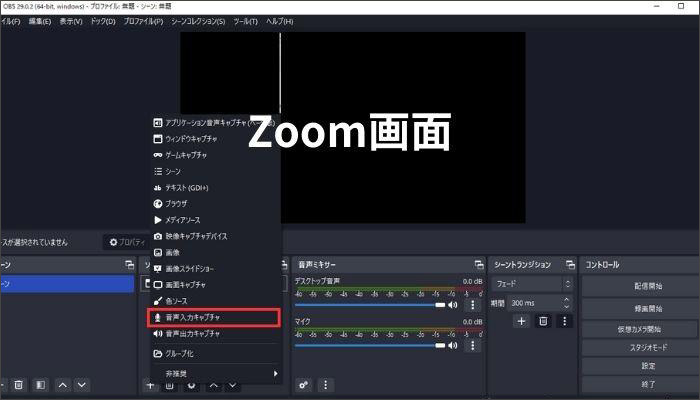Screen dimensions: 700x400
Task: Mute マイク speaker icon
Action: tap(453, 345)
